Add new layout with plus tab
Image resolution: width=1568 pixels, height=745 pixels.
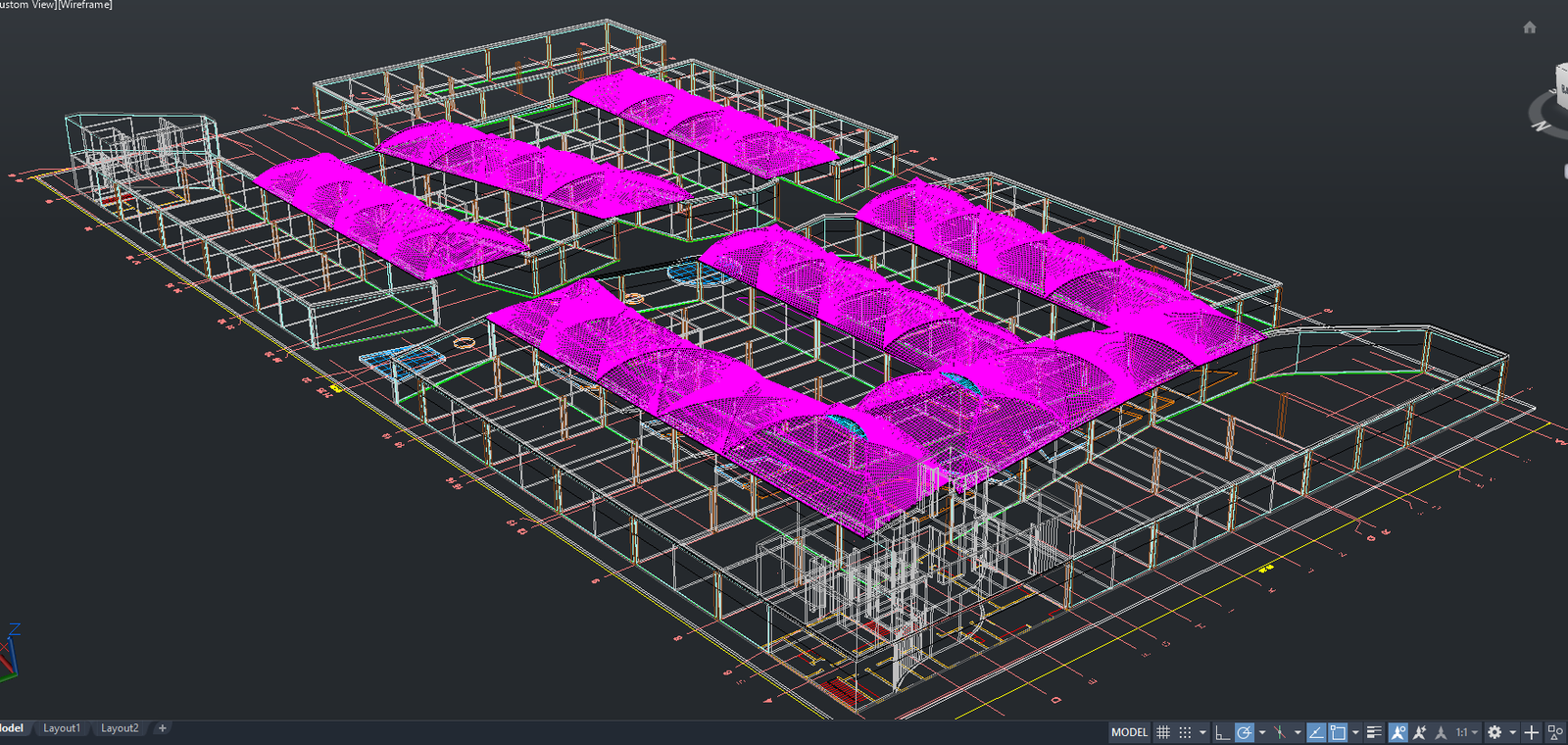pos(163,728)
